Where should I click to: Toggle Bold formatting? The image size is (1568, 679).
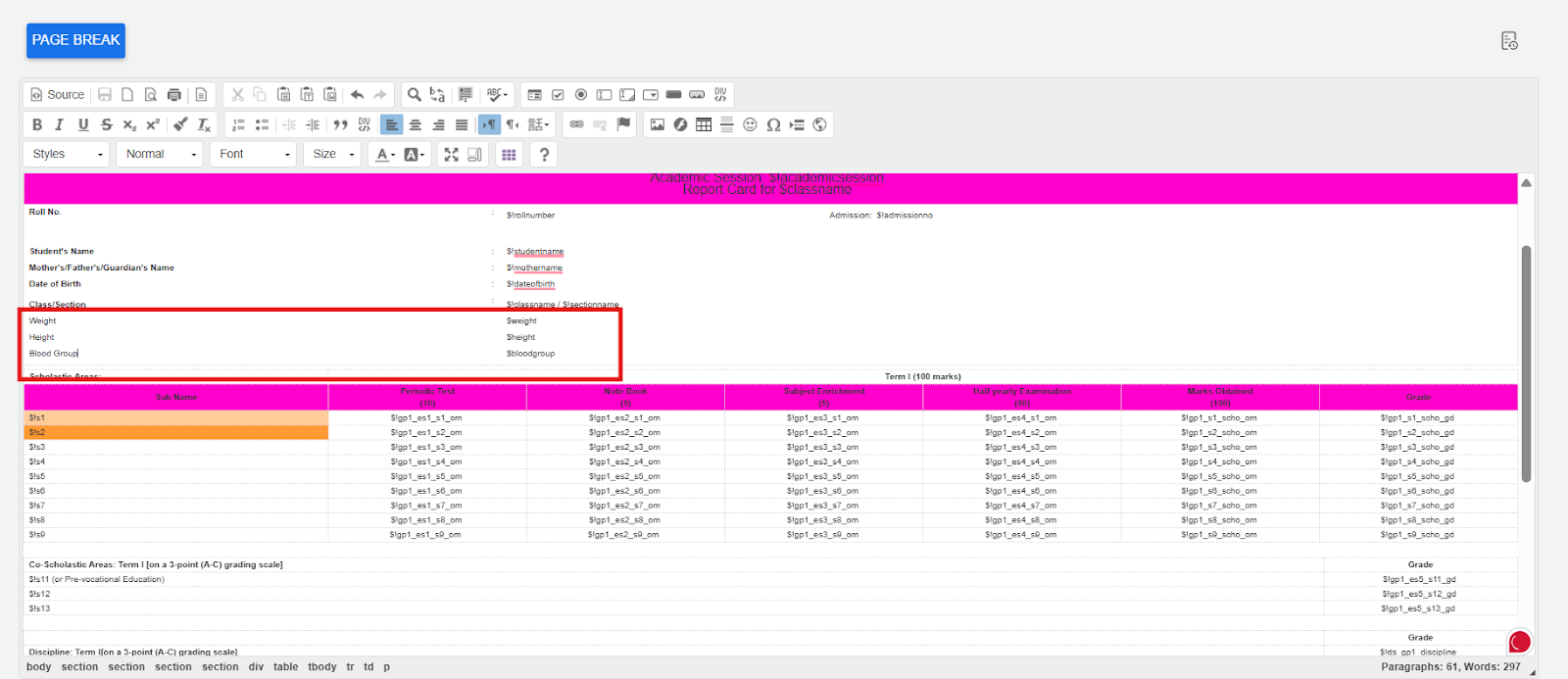(x=37, y=124)
